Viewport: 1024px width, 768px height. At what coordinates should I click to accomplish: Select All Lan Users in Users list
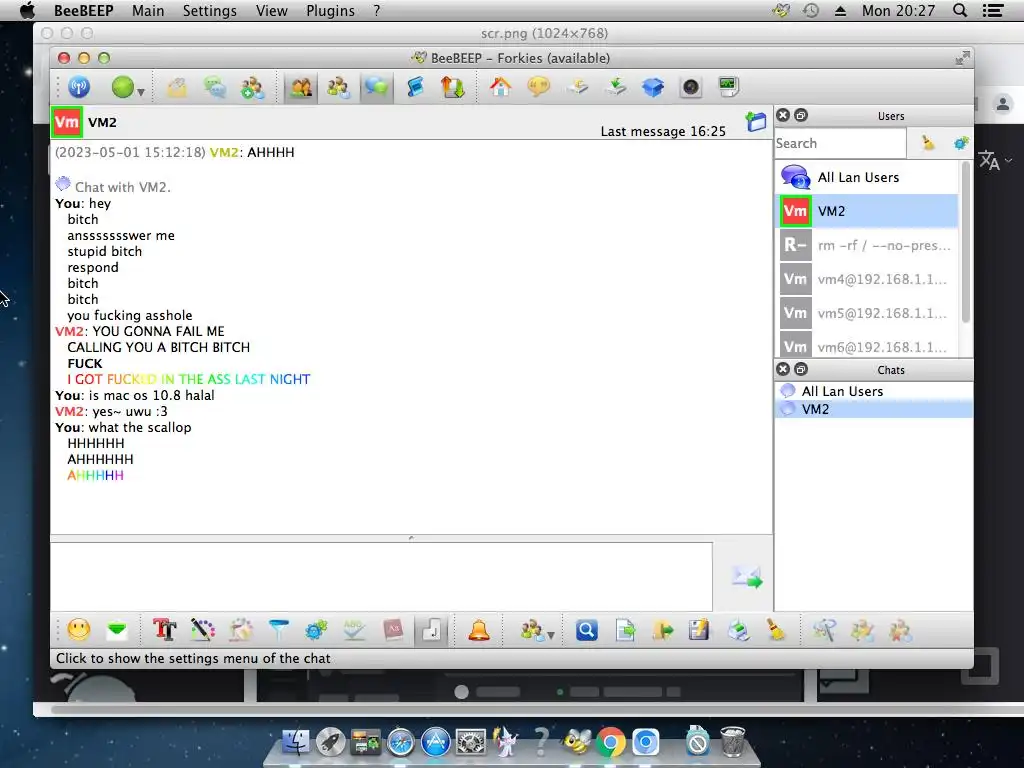point(867,177)
